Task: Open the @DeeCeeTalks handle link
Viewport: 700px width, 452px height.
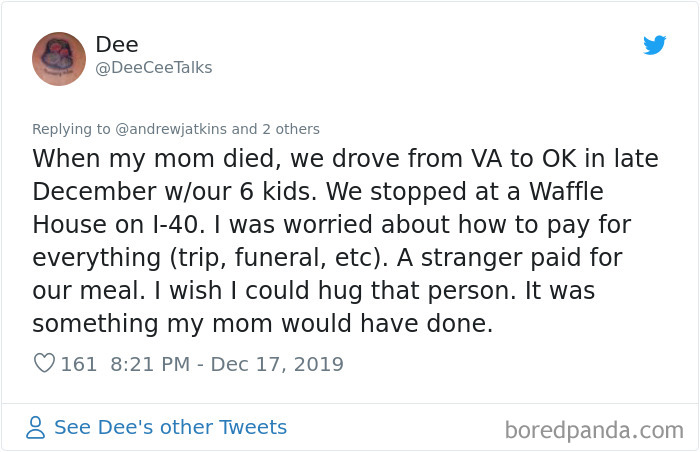Action: pos(153,68)
